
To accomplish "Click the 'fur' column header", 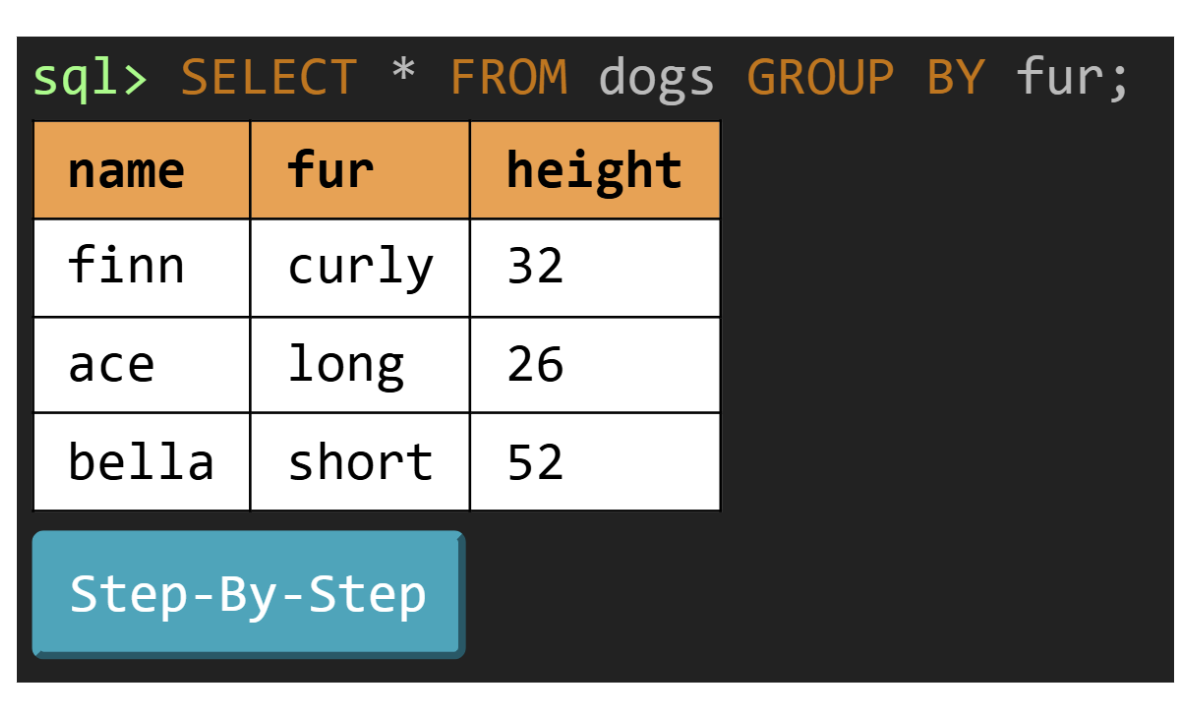I will pyautogui.click(x=330, y=170).
